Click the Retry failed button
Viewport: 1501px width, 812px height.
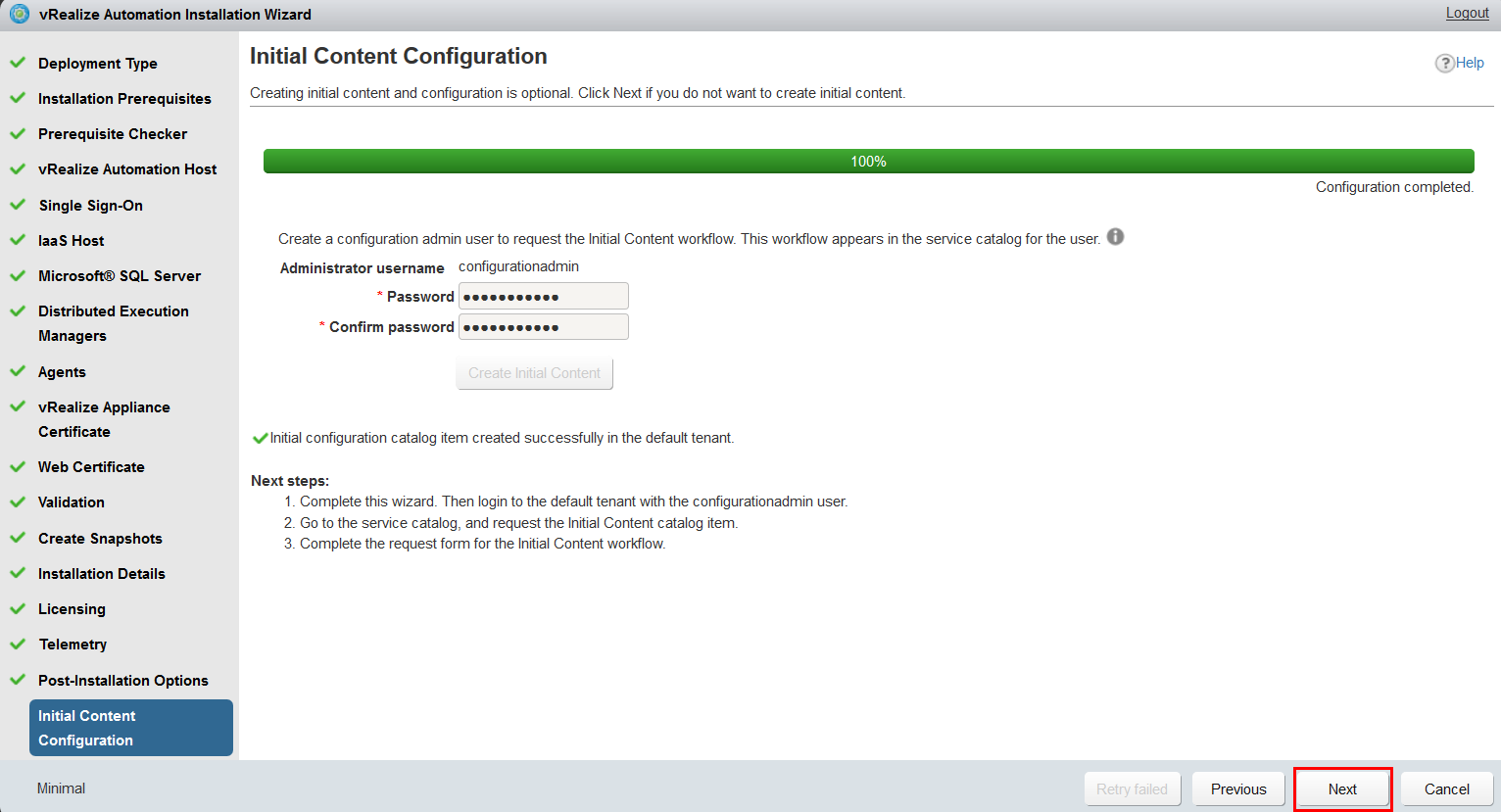pos(1132,788)
